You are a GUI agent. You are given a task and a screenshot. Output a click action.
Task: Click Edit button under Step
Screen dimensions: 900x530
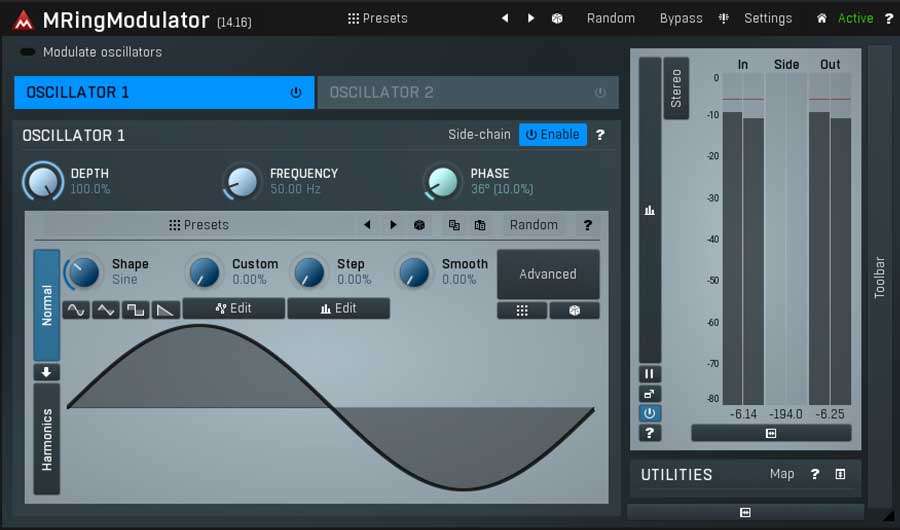click(339, 308)
